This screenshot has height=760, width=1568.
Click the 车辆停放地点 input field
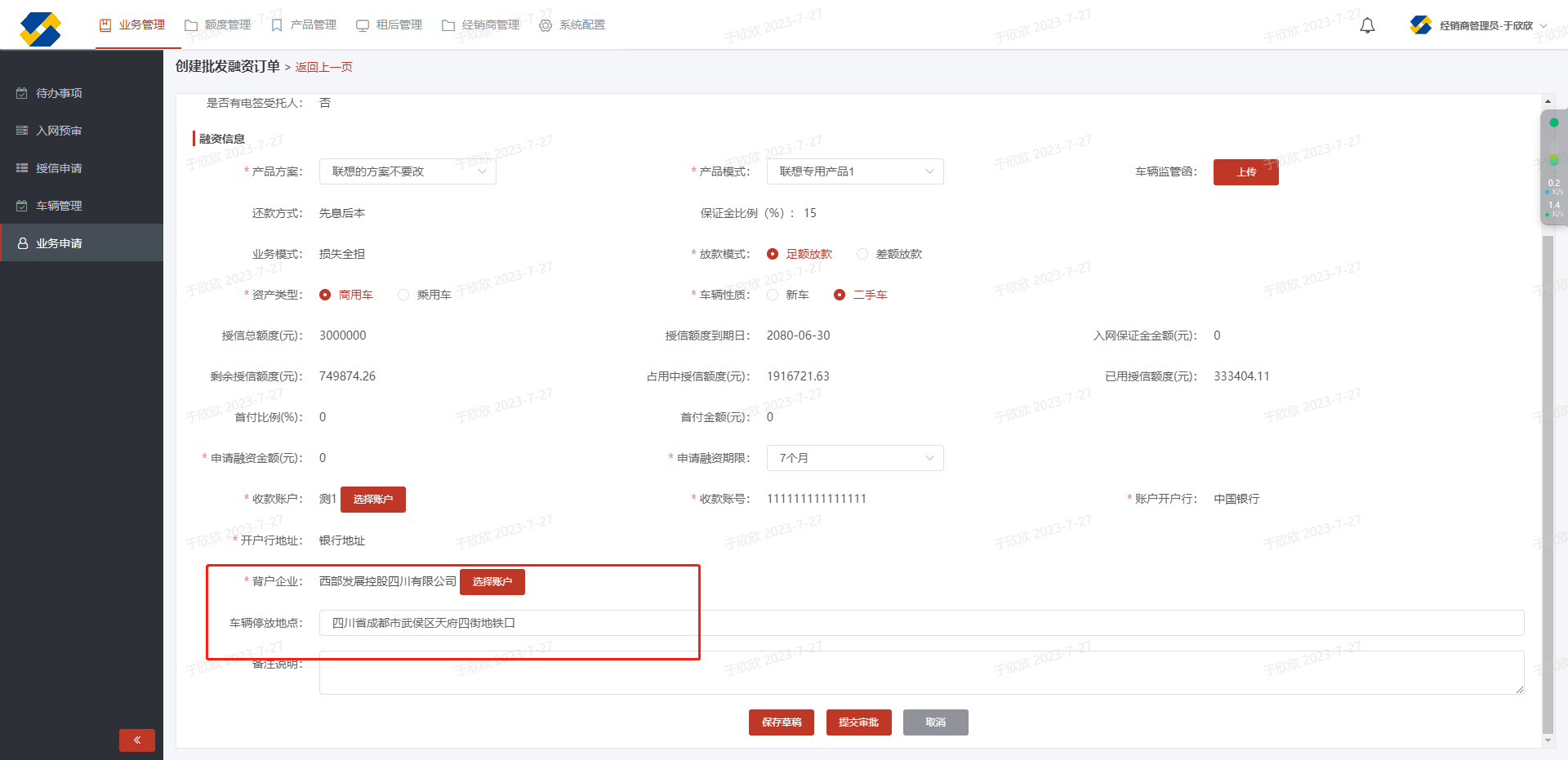pos(920,623)
